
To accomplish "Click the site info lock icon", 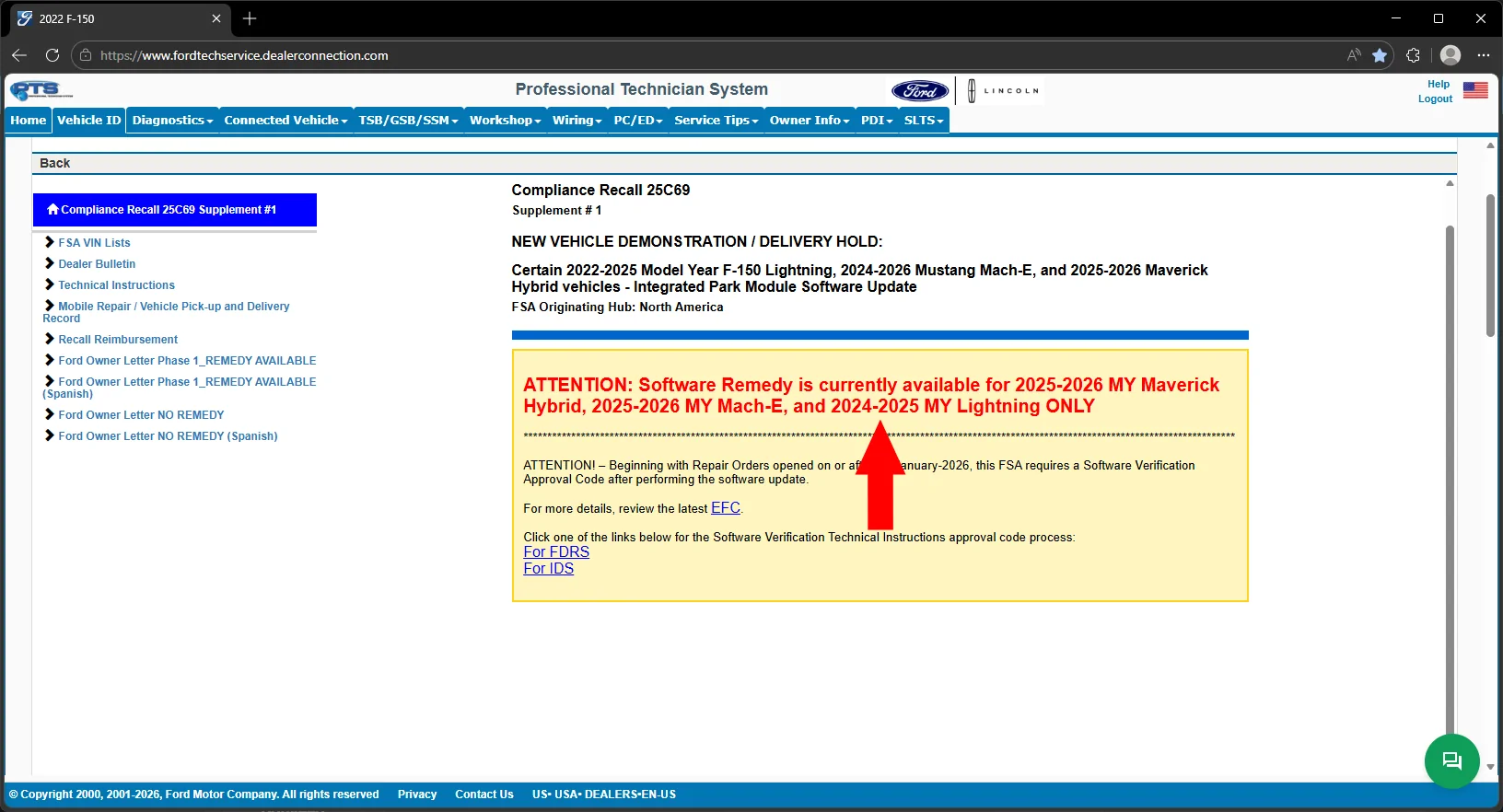I will coord(86,55).
